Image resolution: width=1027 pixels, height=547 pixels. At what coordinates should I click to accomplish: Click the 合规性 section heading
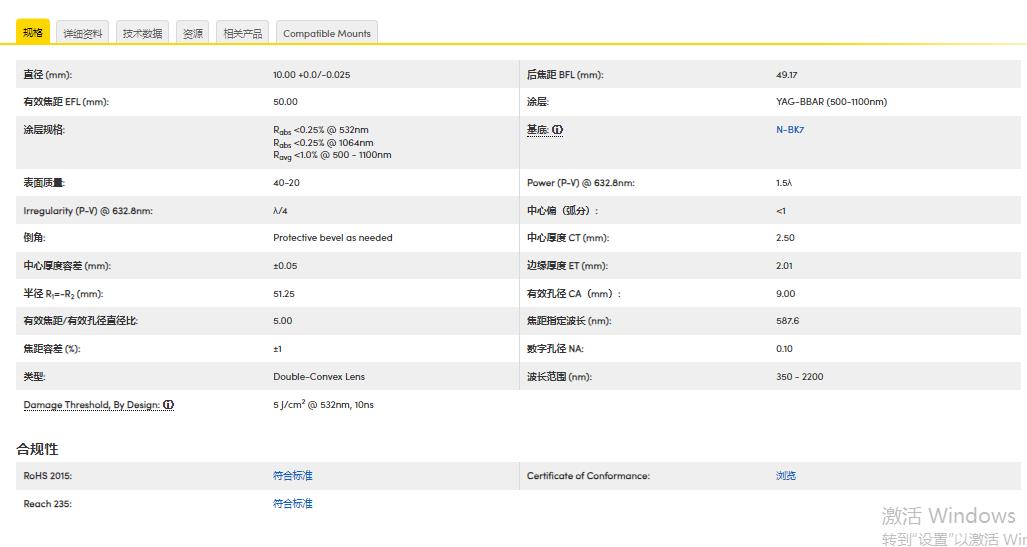[x=37, y=449]
